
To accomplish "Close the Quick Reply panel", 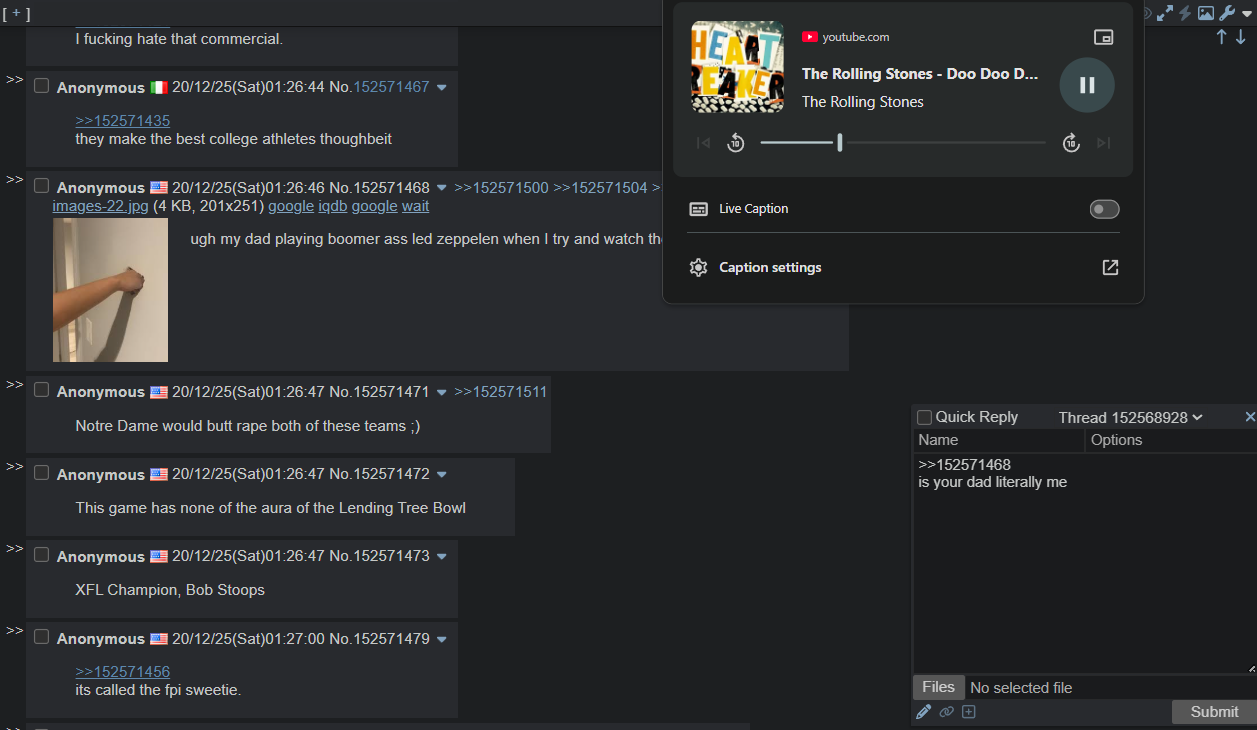I will pyautogui.click(x=1250, y=417).
